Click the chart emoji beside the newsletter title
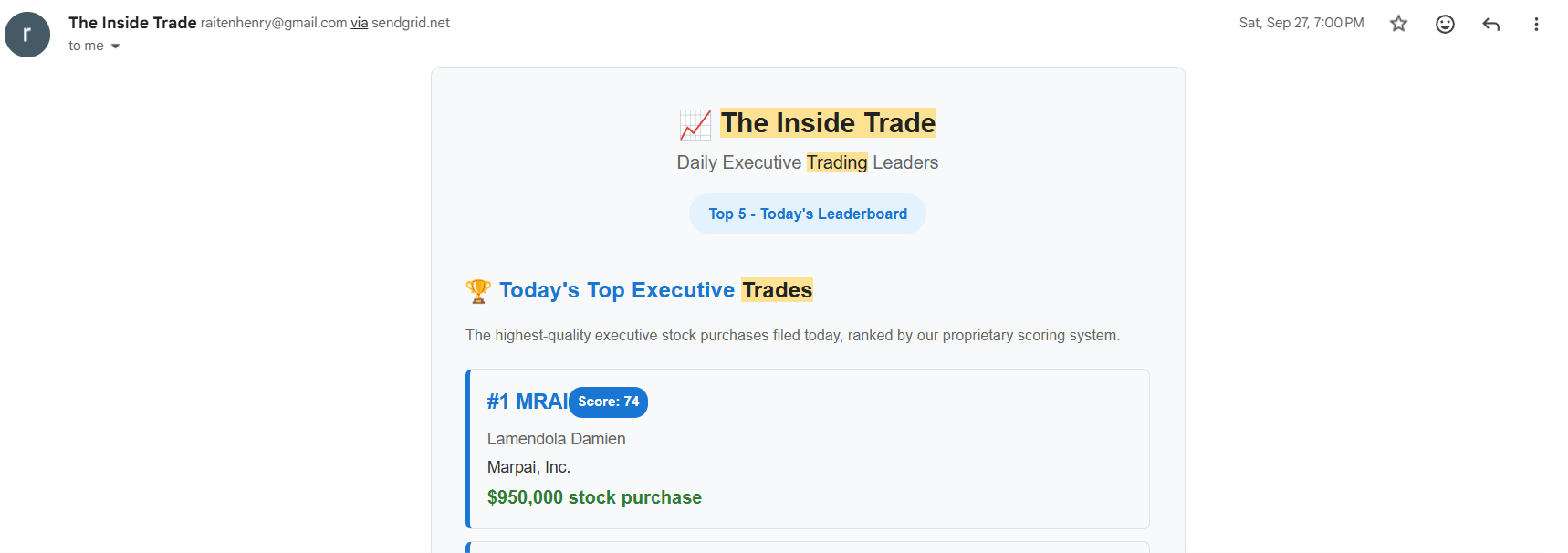The width and height of the screenshot is (1568, 553). tap(695, 125)
